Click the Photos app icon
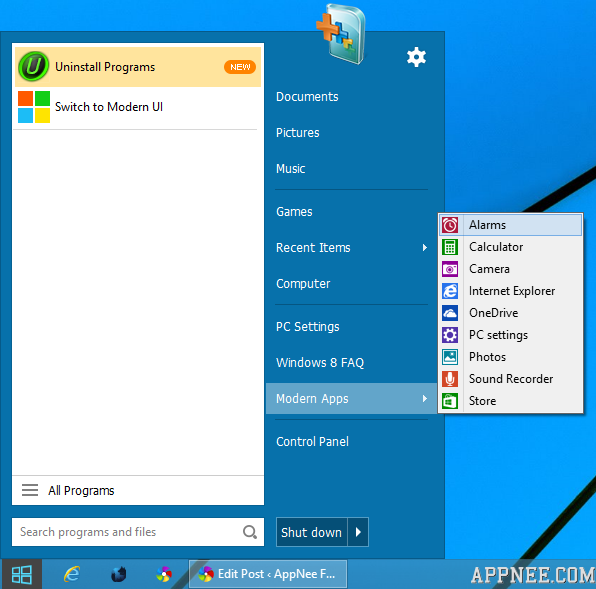Image resolution: width=596 pixels, height=589 pixels. [x=450, y=357]
